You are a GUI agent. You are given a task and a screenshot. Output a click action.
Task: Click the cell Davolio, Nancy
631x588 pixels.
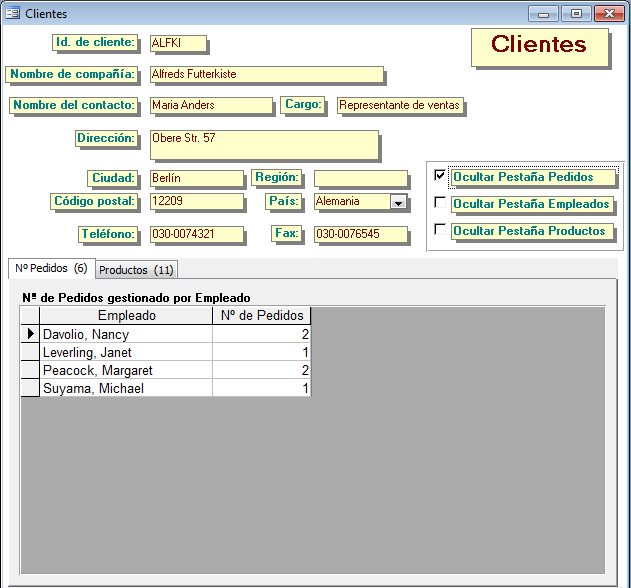coord(126,334)
